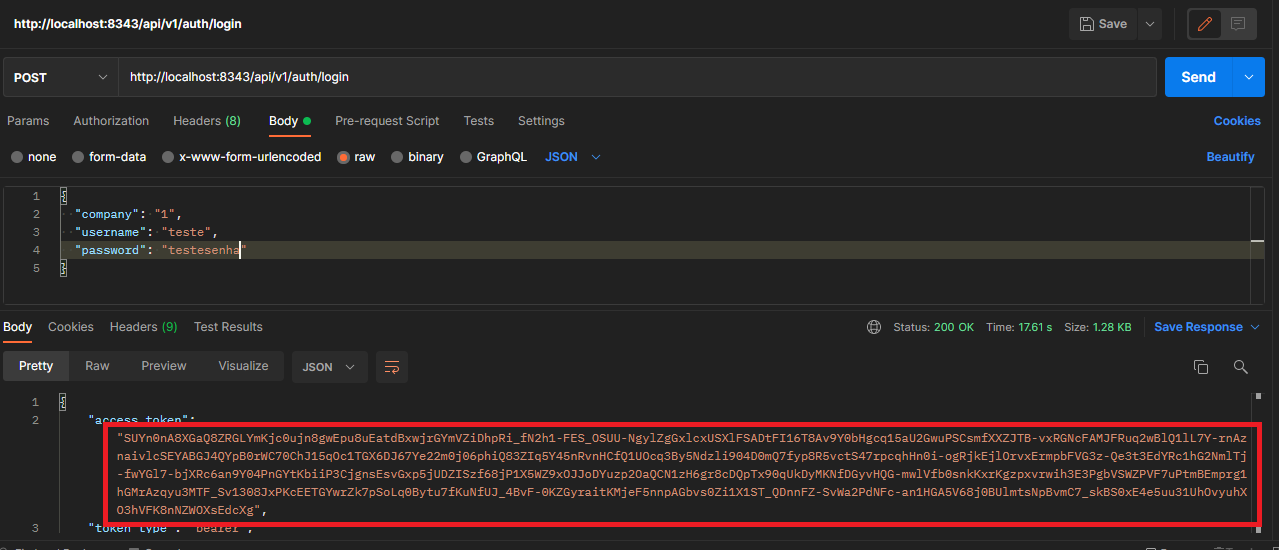
Task: Click the response search magnifier icon
Action: pos(1240,367)
